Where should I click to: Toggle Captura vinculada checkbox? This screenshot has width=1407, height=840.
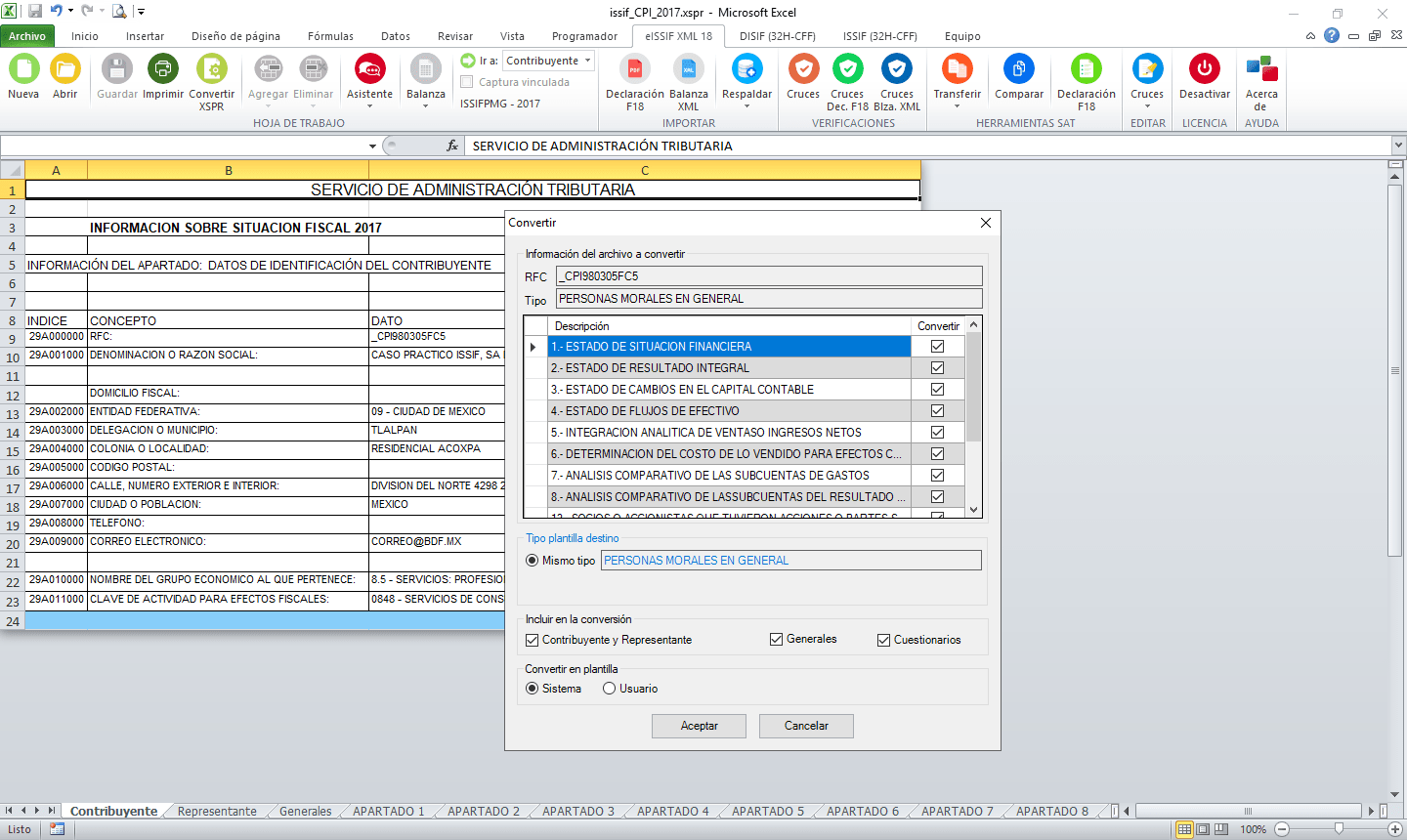click(467, 82)
